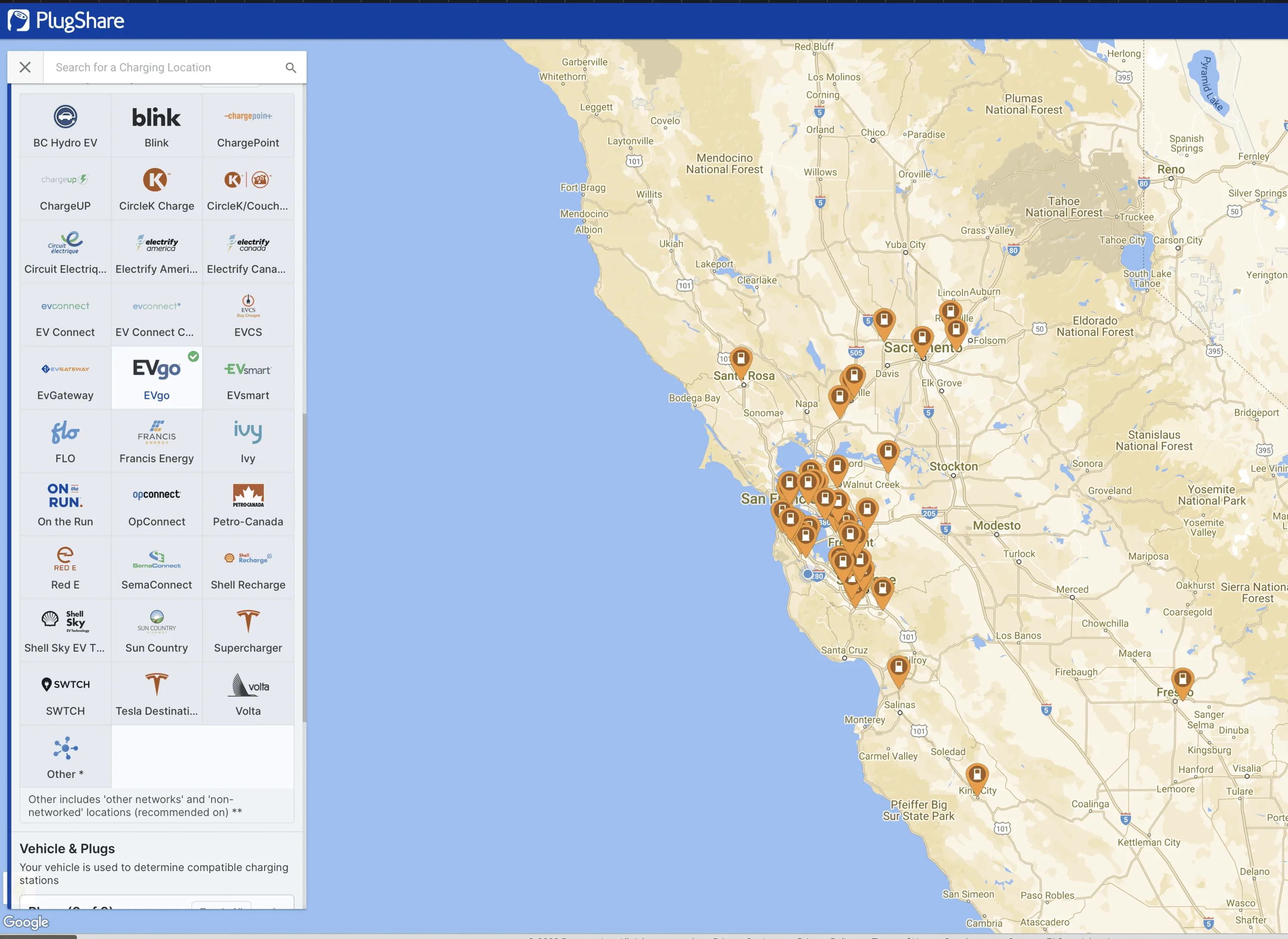Pick the SemaConnect network
This screenshot has height=939, width=1288.
point(156,567)
